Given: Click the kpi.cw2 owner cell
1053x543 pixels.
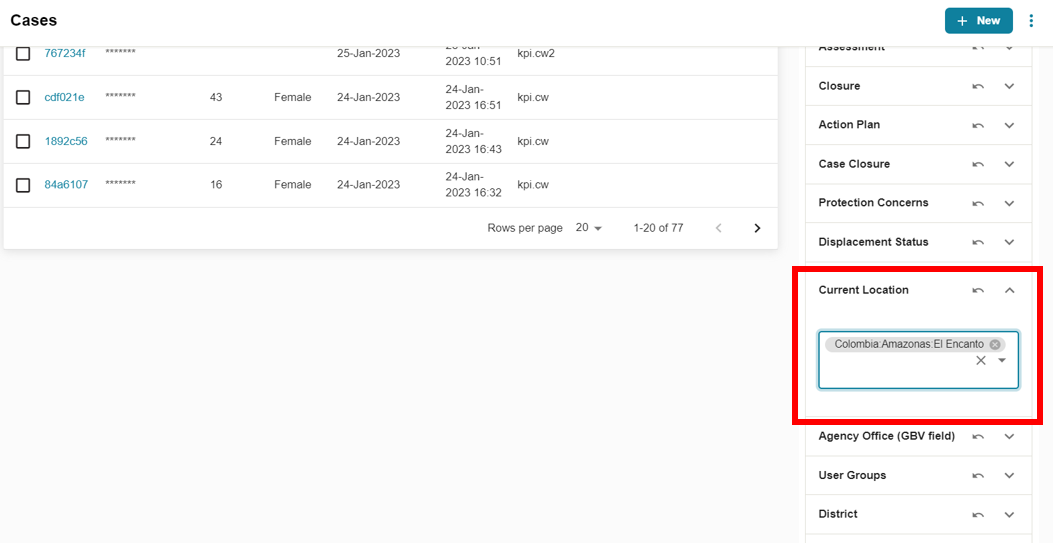Looking at the screenshot, I should (x=536, y=54).
